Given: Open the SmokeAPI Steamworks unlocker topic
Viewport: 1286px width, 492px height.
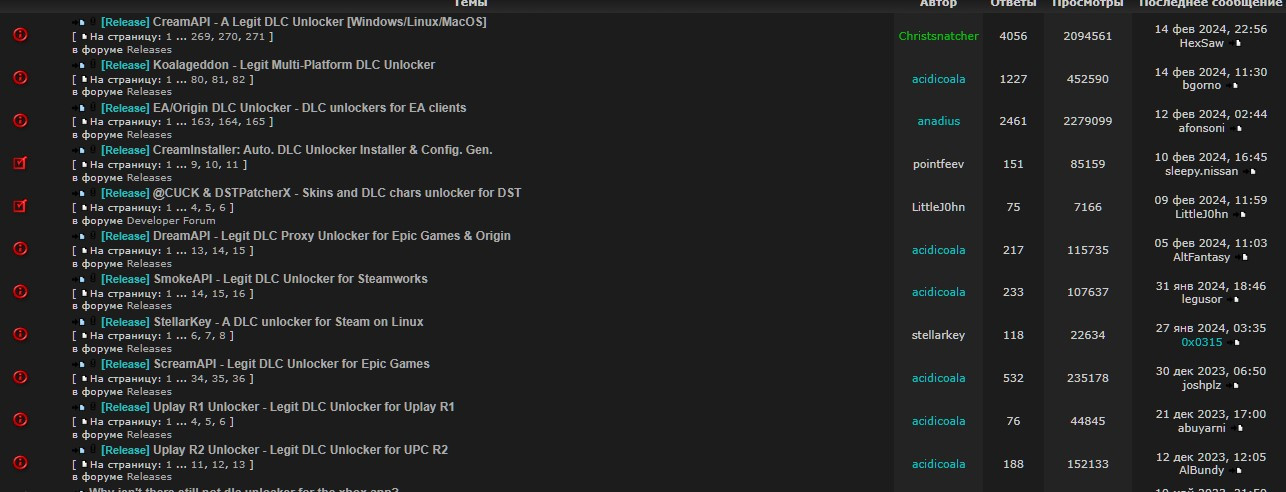Looking at the screenshot, I should tap(290, 279).
